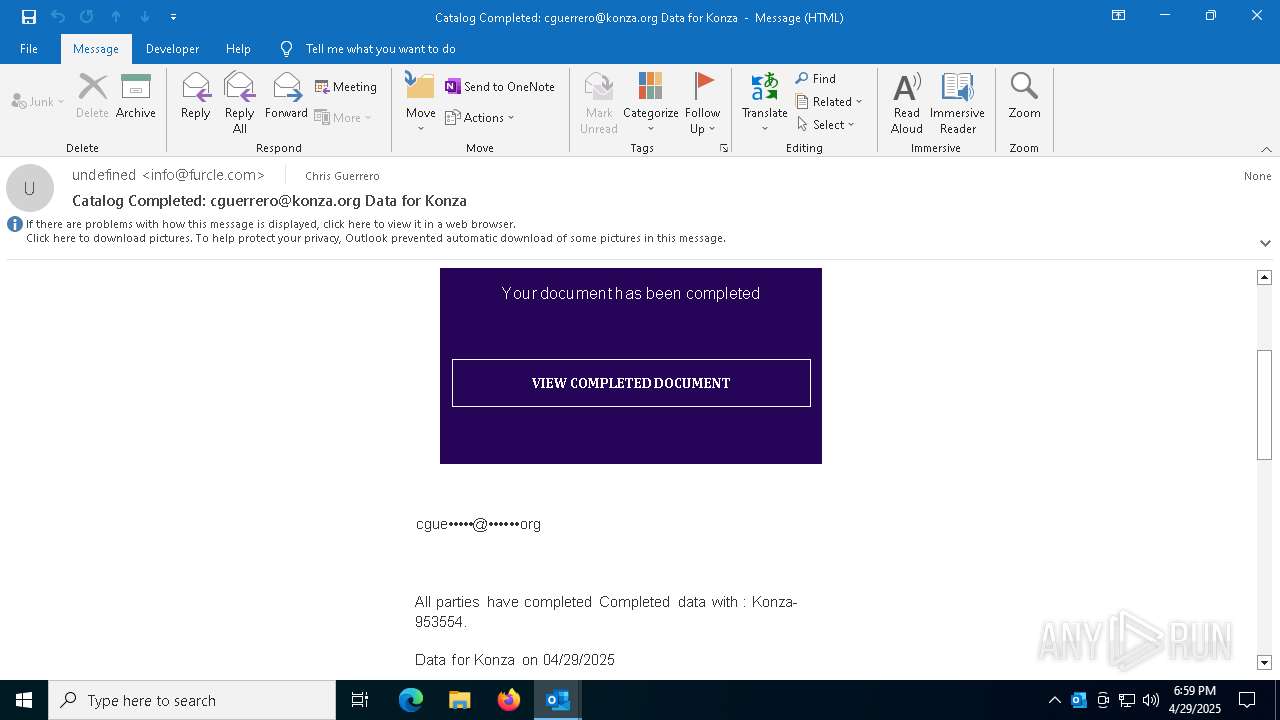Viewport: 1280px width, 720px height.
Task: Open the File menu
Action: (x=29, y=49)
